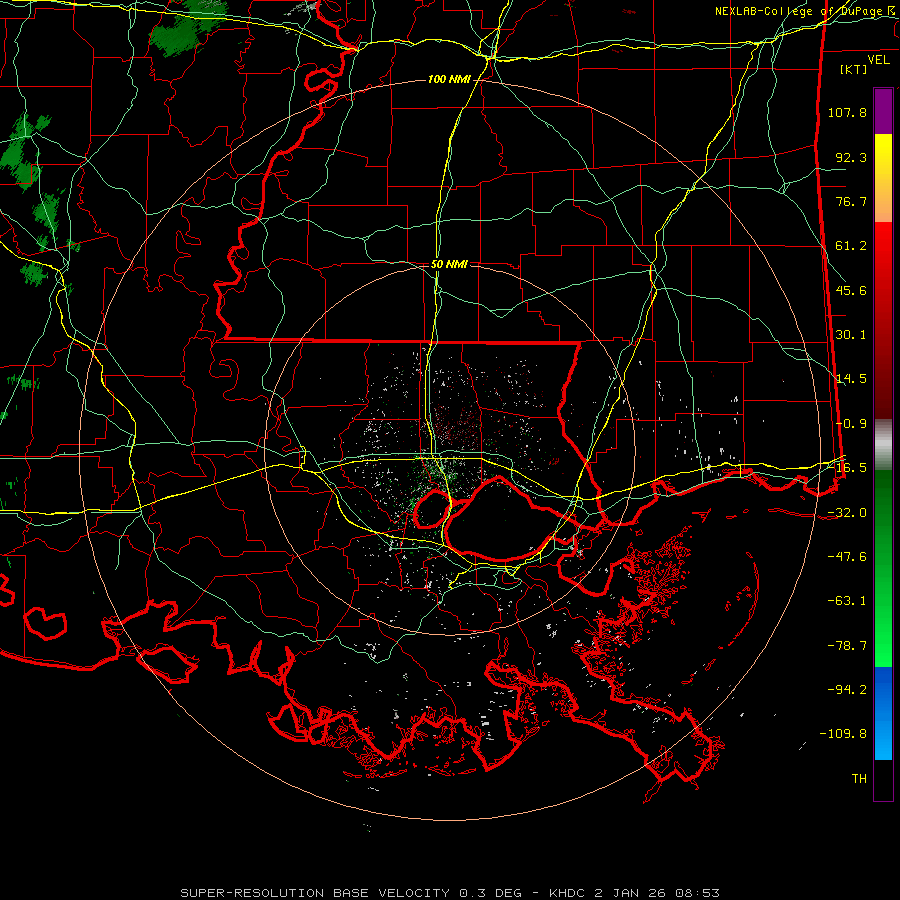Image resolution: width=900 pixels, height=900 pixels.
Task: Click the KHDC station identifier in caption
Action: tap(569, 893)
